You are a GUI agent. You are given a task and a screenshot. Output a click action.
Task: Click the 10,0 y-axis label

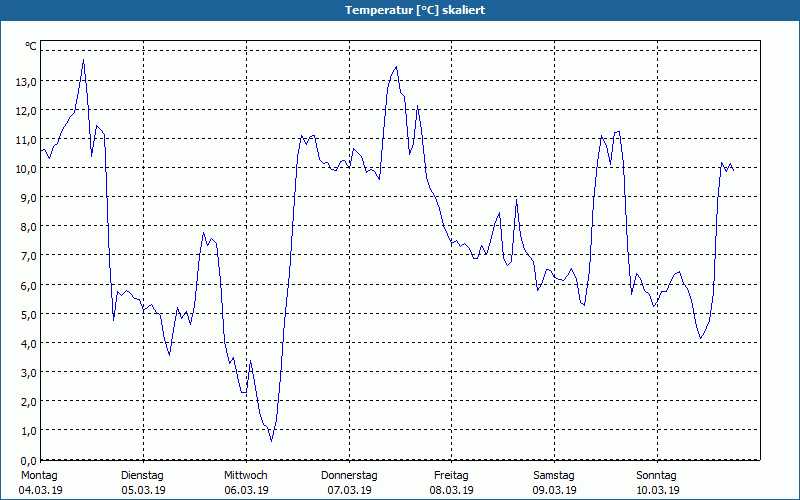click(x=26, y=169)
